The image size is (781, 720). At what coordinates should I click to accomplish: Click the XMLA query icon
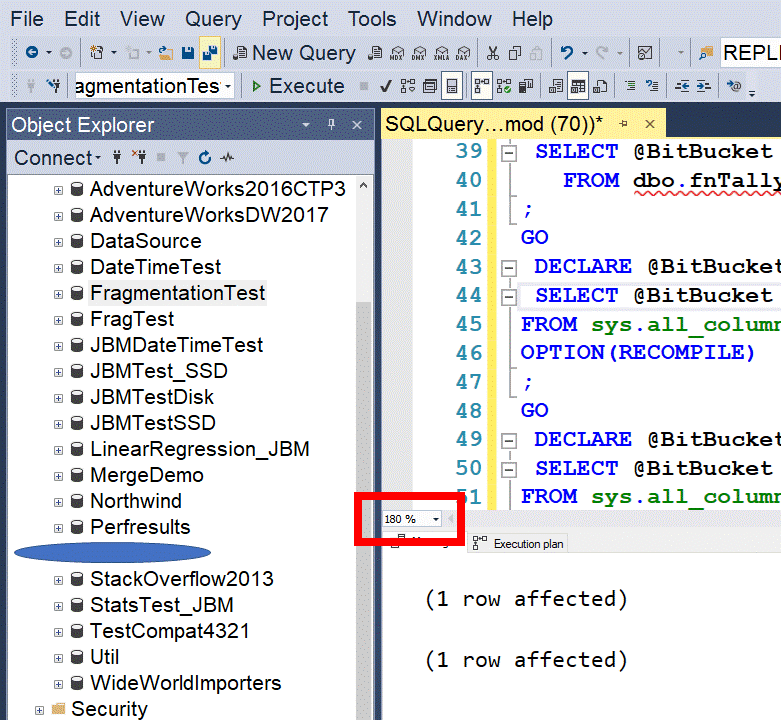[x=441, y=53]
